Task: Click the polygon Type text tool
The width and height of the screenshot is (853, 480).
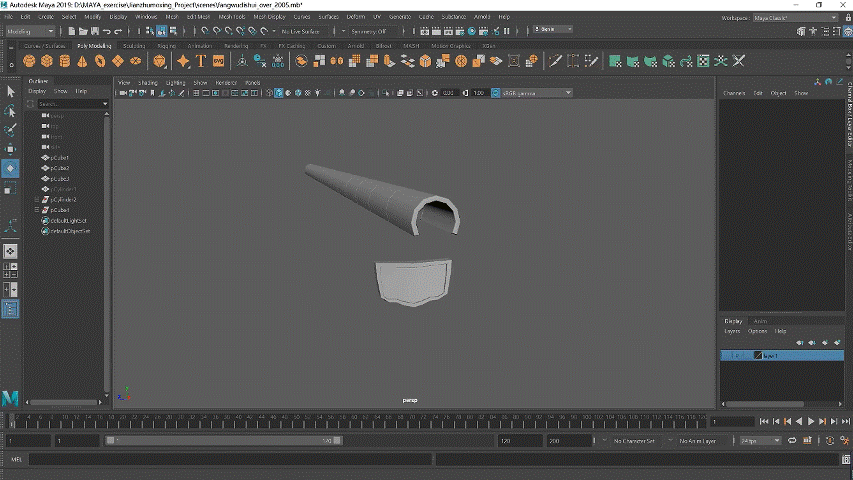Action: [199, 61]
